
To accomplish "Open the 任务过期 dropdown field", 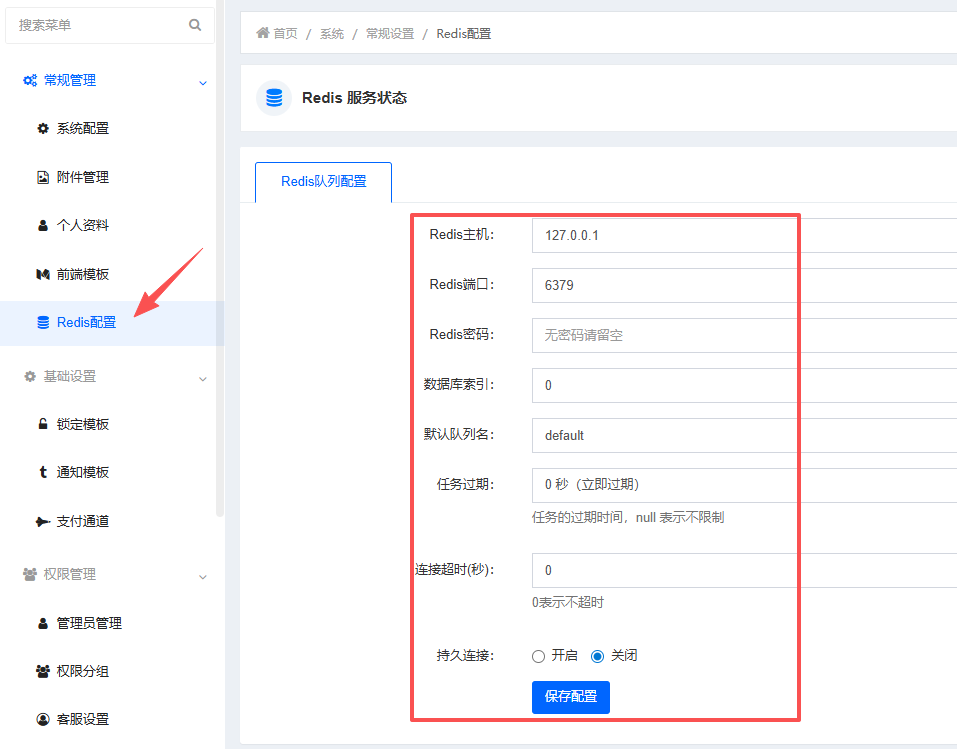I will tap(745, 485).
